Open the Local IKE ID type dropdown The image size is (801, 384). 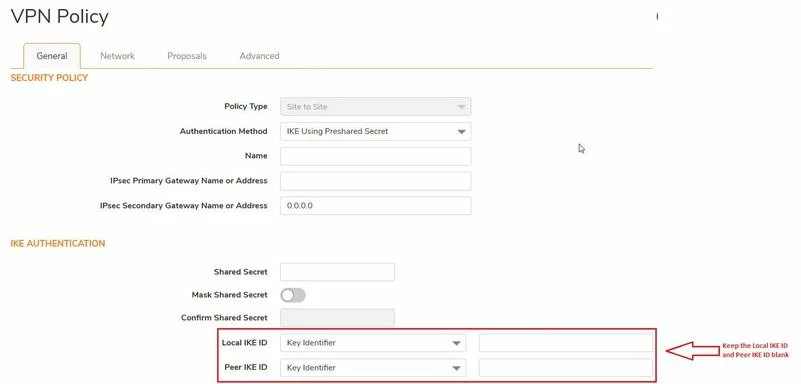click(x=373, y=343)
